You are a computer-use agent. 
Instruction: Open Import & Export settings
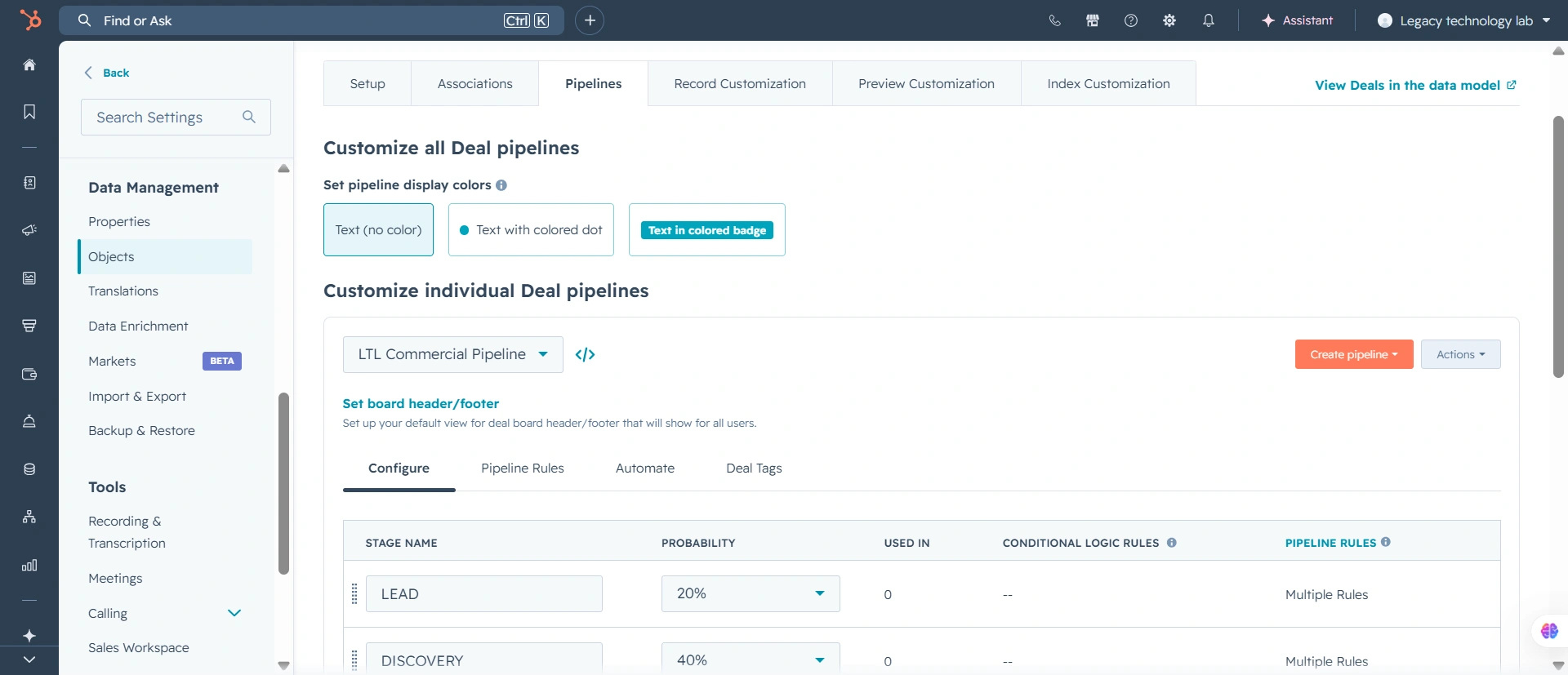[x=137, y=396]
